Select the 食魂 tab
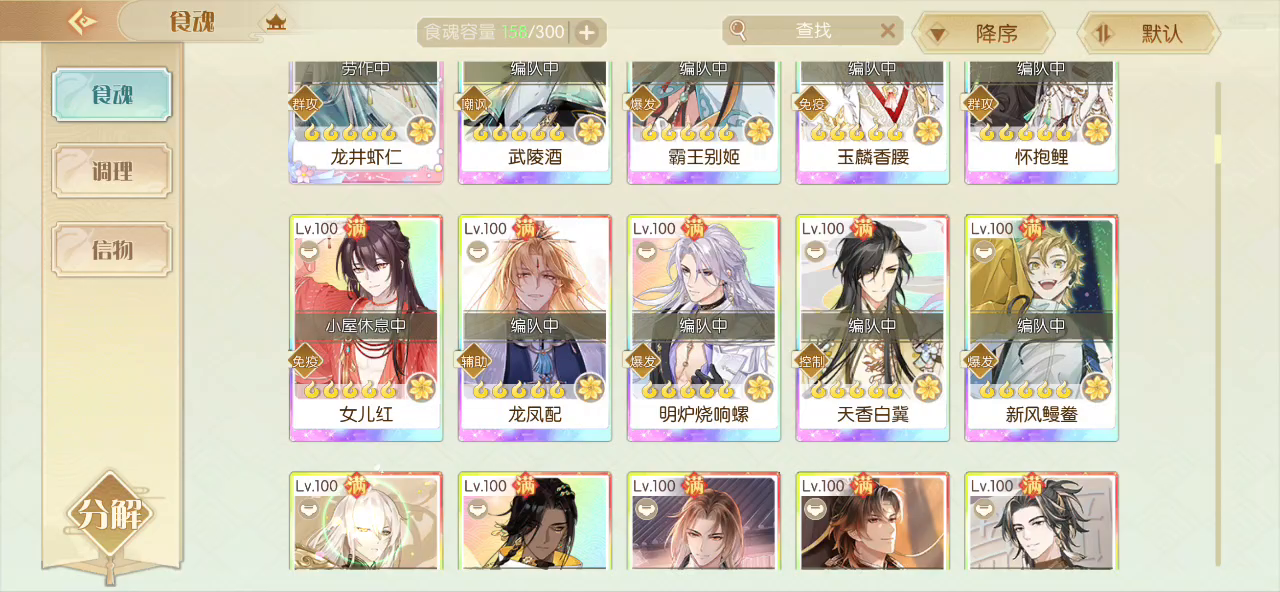The image size is (1280, 592). 112,94
